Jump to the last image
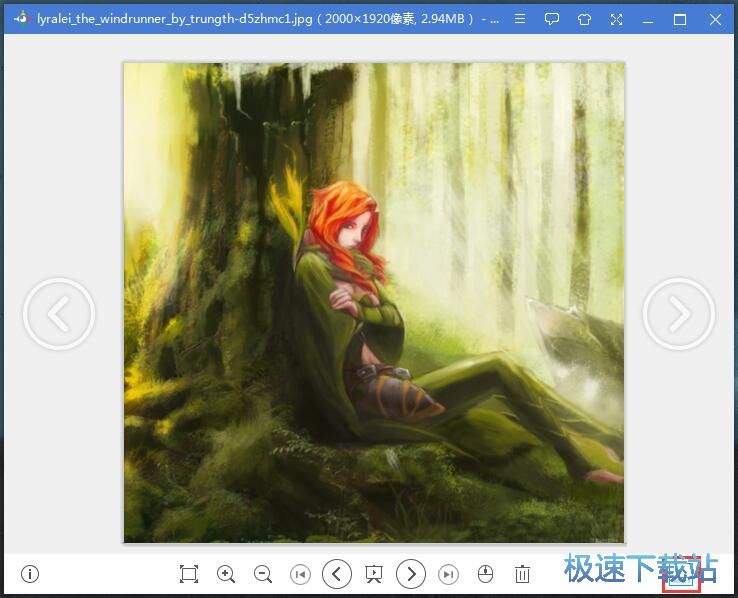Image resolution: width=738 pixels, height=598 pixels. point(449,574)
